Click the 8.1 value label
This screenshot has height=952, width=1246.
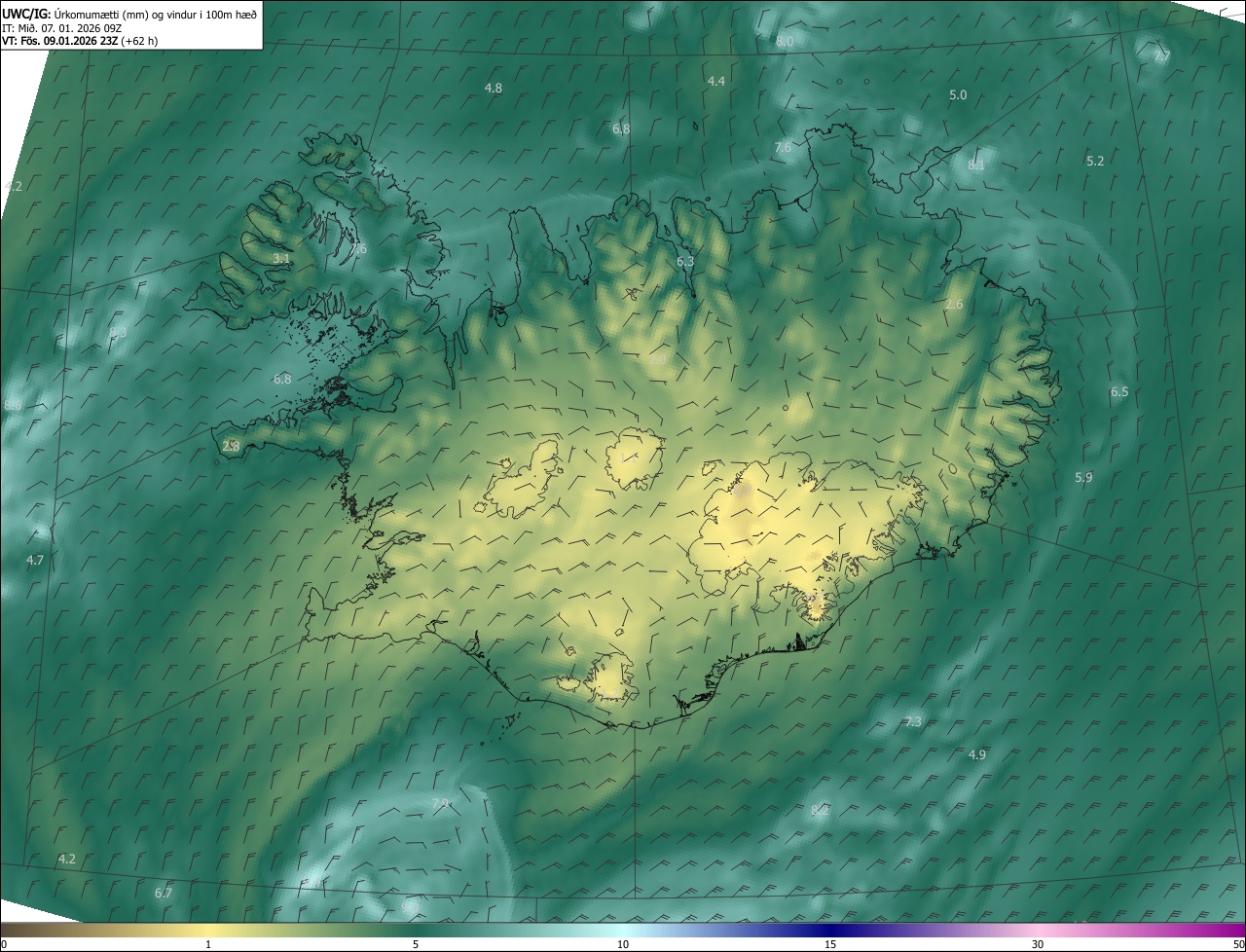point(976,165)
